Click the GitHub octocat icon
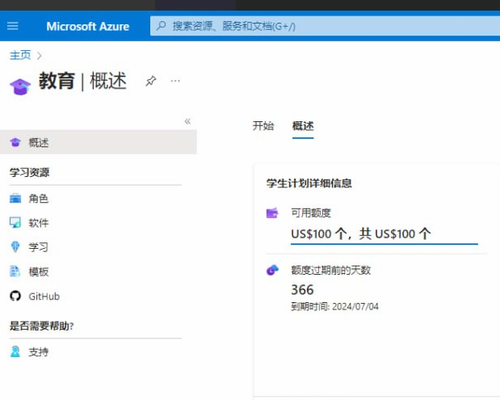500x400 pixels. 15,296
